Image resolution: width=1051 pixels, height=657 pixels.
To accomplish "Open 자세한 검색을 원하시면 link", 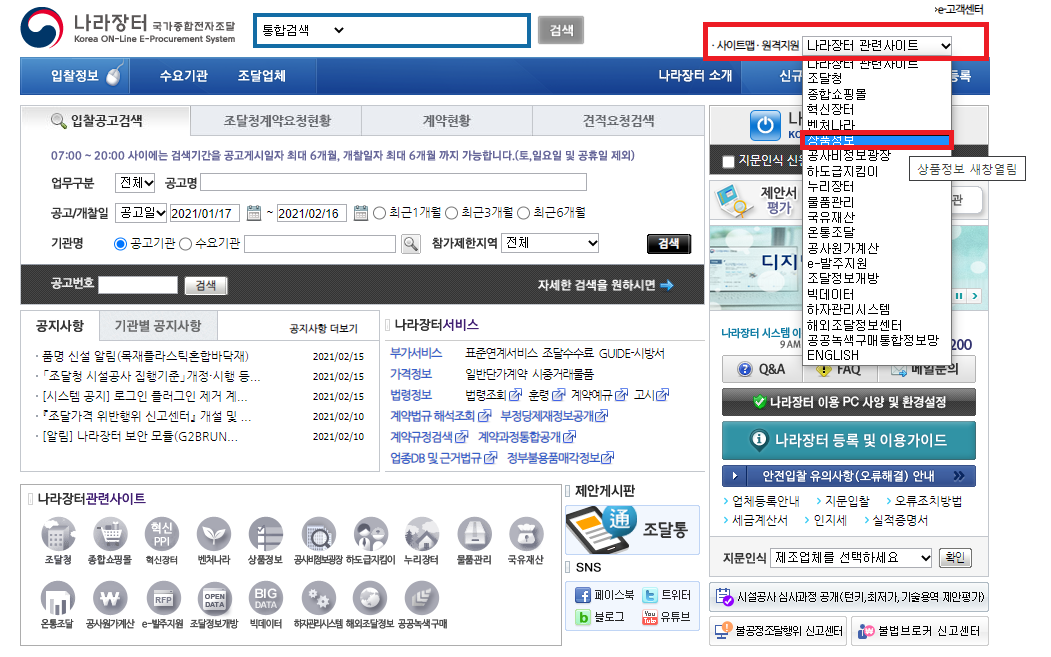I will (x=605, y=285).
